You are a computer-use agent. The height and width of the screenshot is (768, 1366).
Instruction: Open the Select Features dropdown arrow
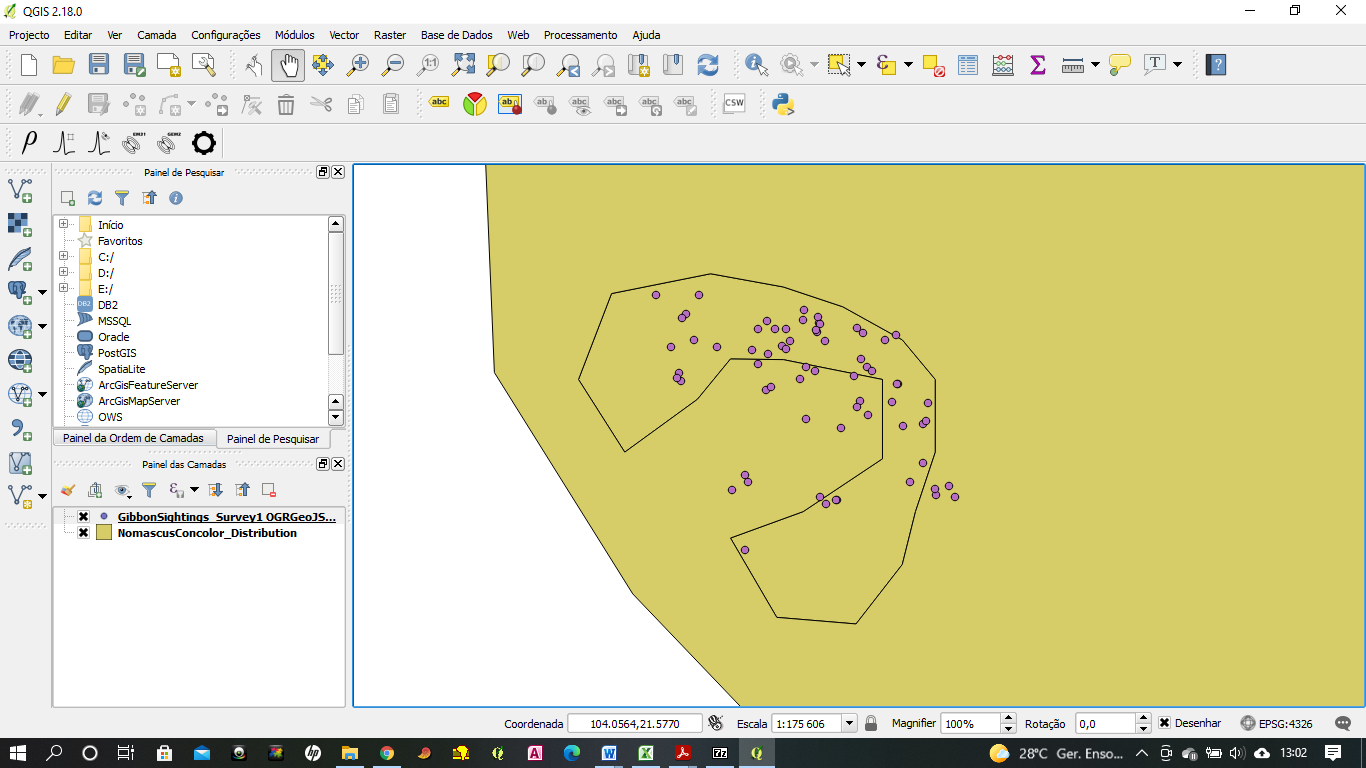pos(861,65)
